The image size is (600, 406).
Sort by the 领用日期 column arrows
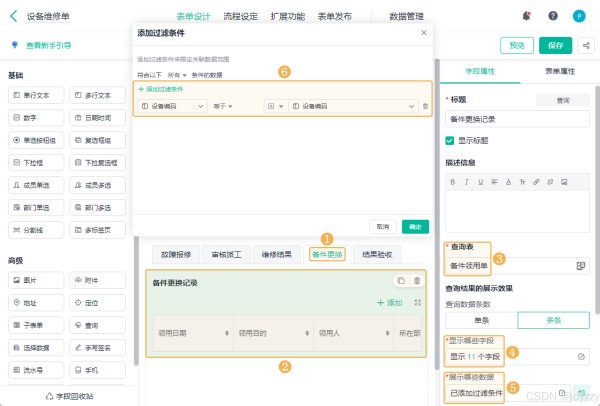click(227, 333)
